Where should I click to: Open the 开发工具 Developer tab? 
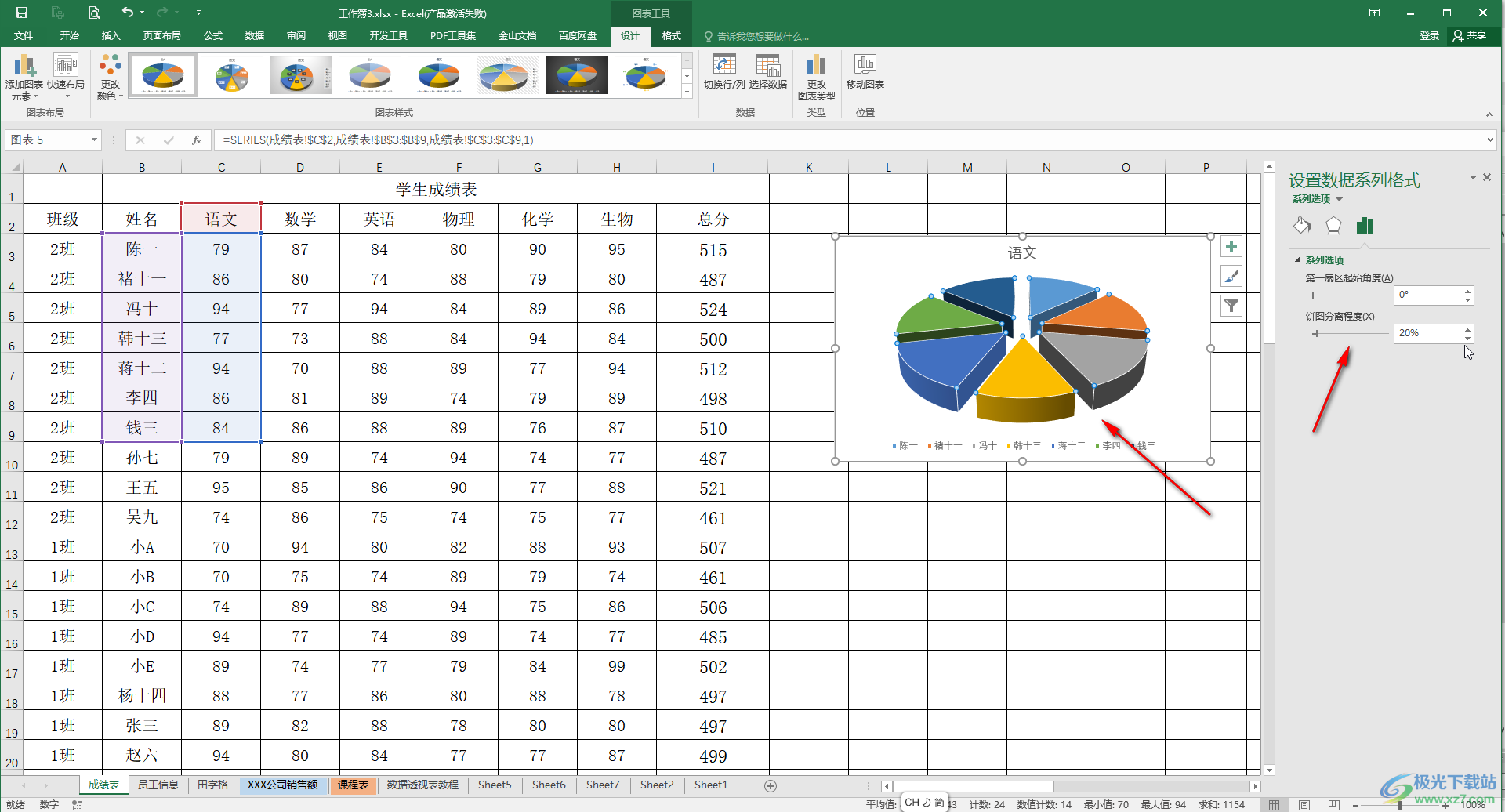click(x=388, y=36)
